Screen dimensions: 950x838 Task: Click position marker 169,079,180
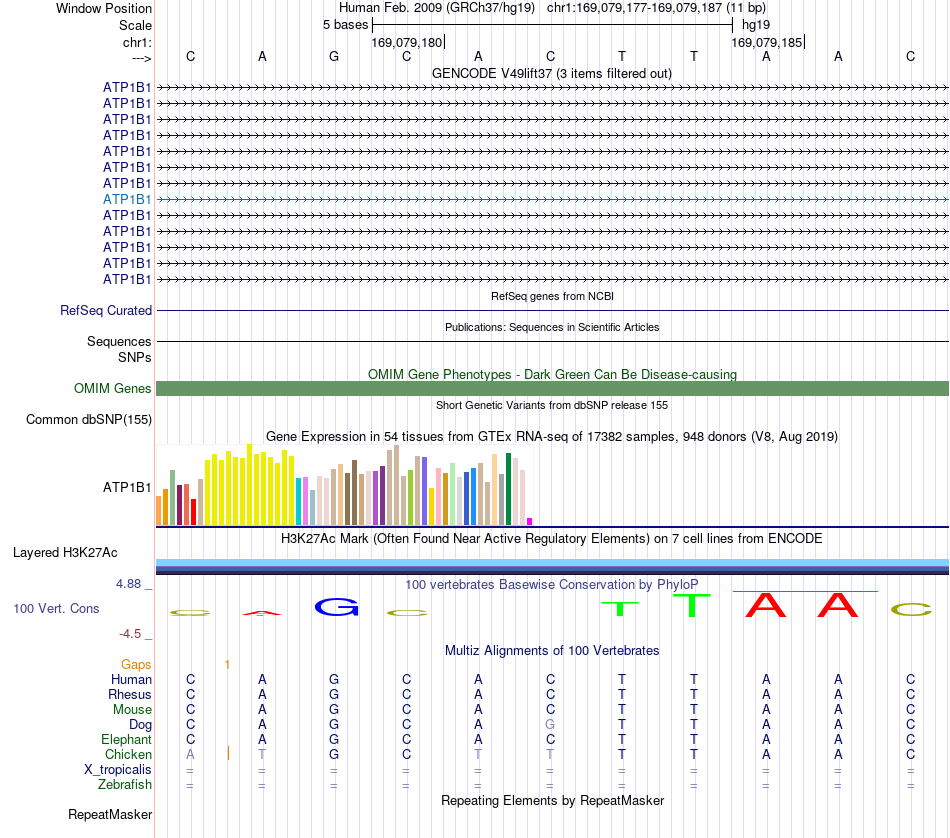click(407, 42)
